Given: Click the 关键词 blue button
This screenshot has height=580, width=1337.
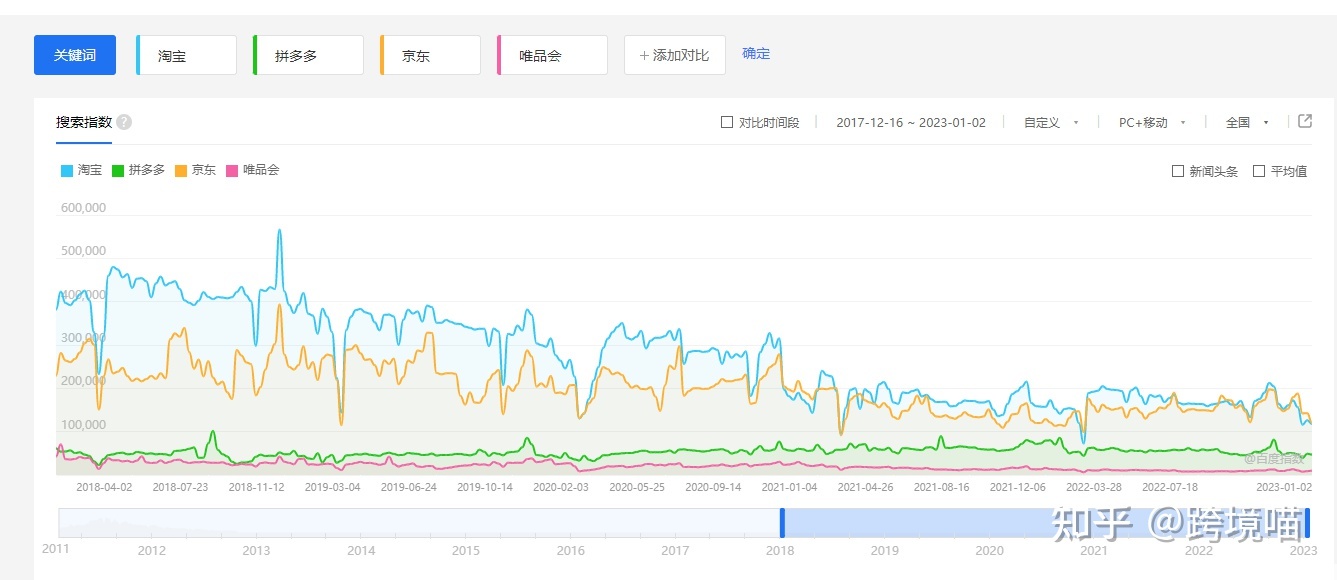Looking at the screenshot, I should pos(75,55).
